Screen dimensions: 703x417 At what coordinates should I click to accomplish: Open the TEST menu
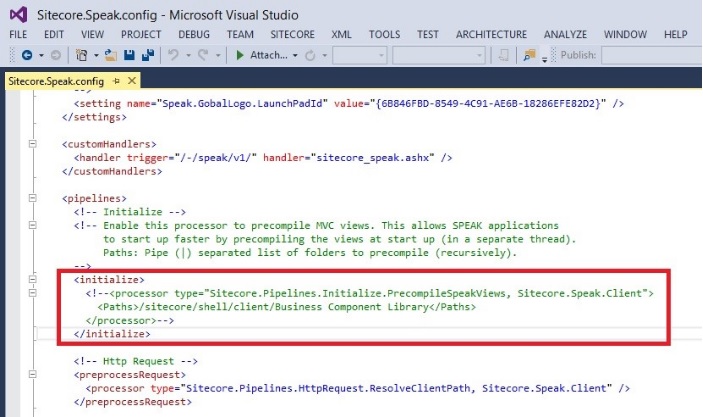(x=428, y=35)
